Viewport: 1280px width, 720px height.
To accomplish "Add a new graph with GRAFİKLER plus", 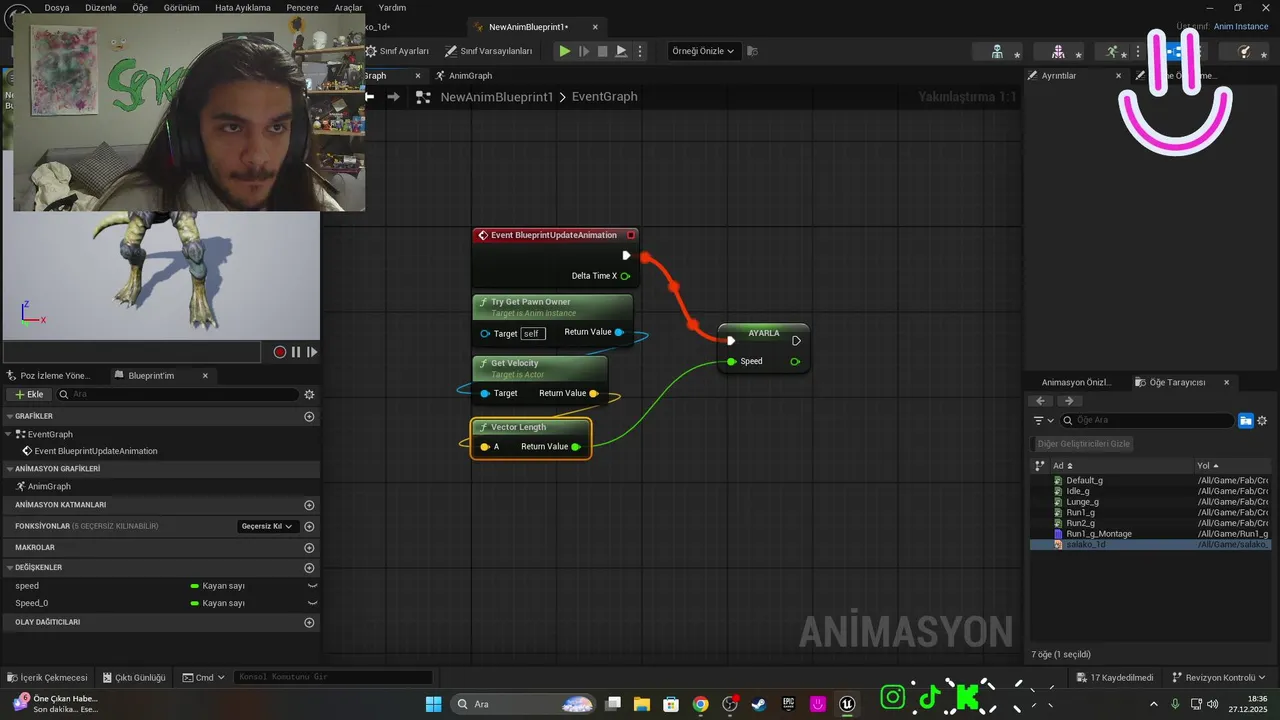I will [x=309, y=416].
